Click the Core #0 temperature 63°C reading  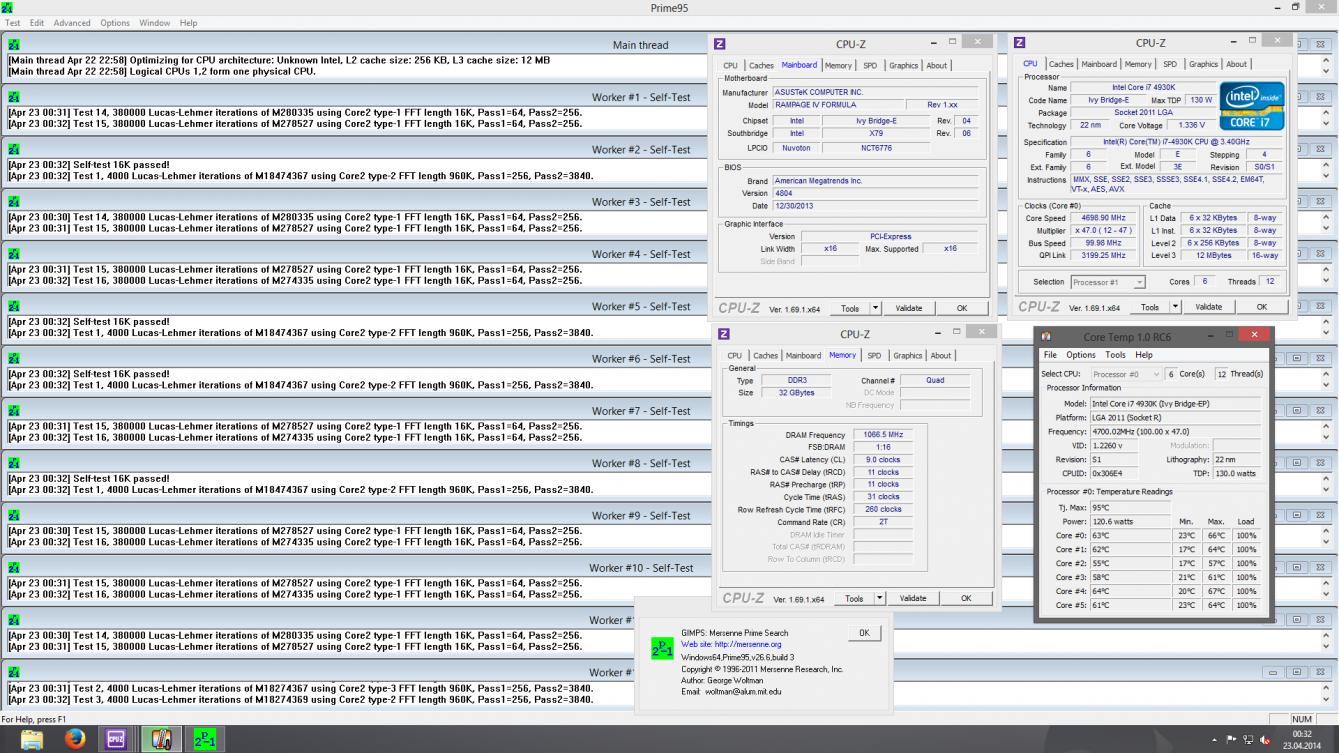[x=1131, y=536]
